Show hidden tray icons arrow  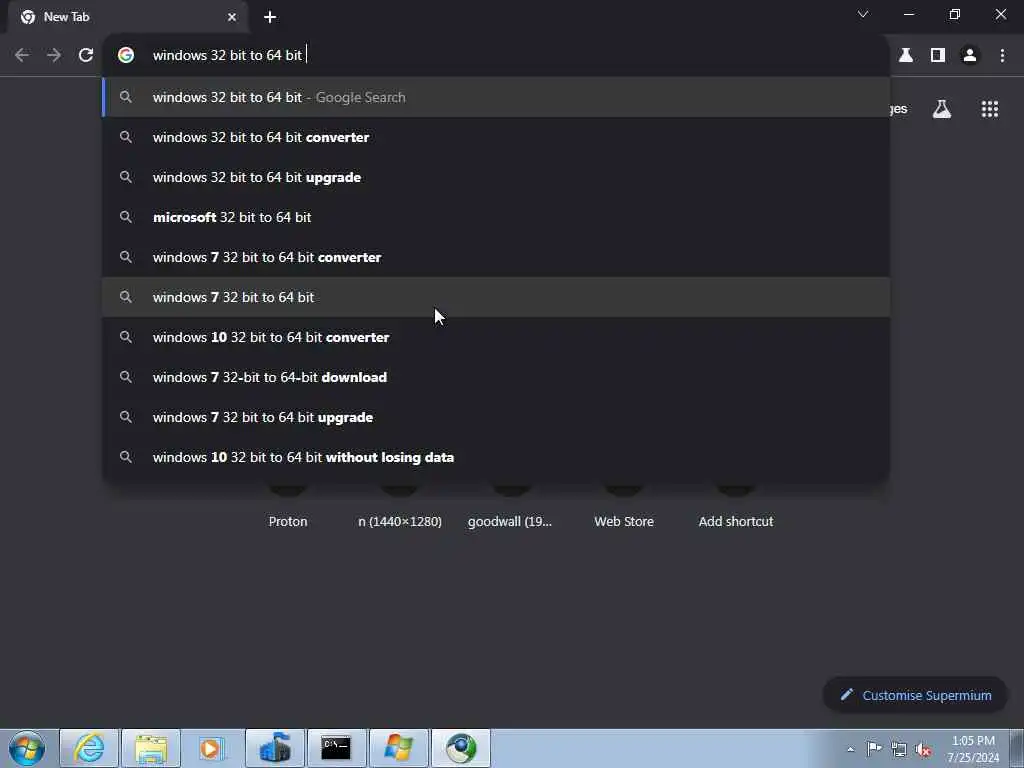click(850, 750)
